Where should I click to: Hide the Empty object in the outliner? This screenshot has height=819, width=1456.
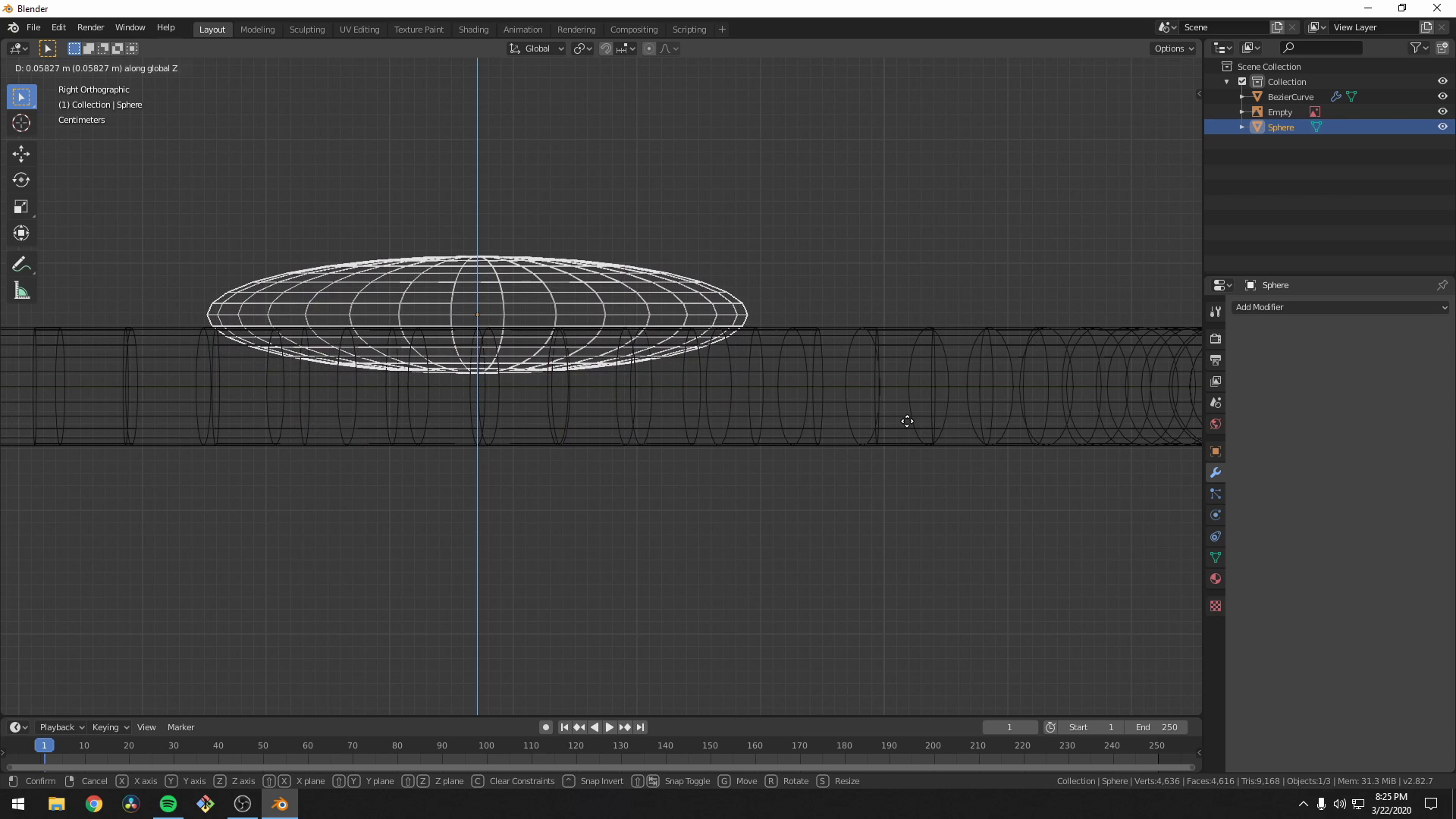coord(1442,111)
